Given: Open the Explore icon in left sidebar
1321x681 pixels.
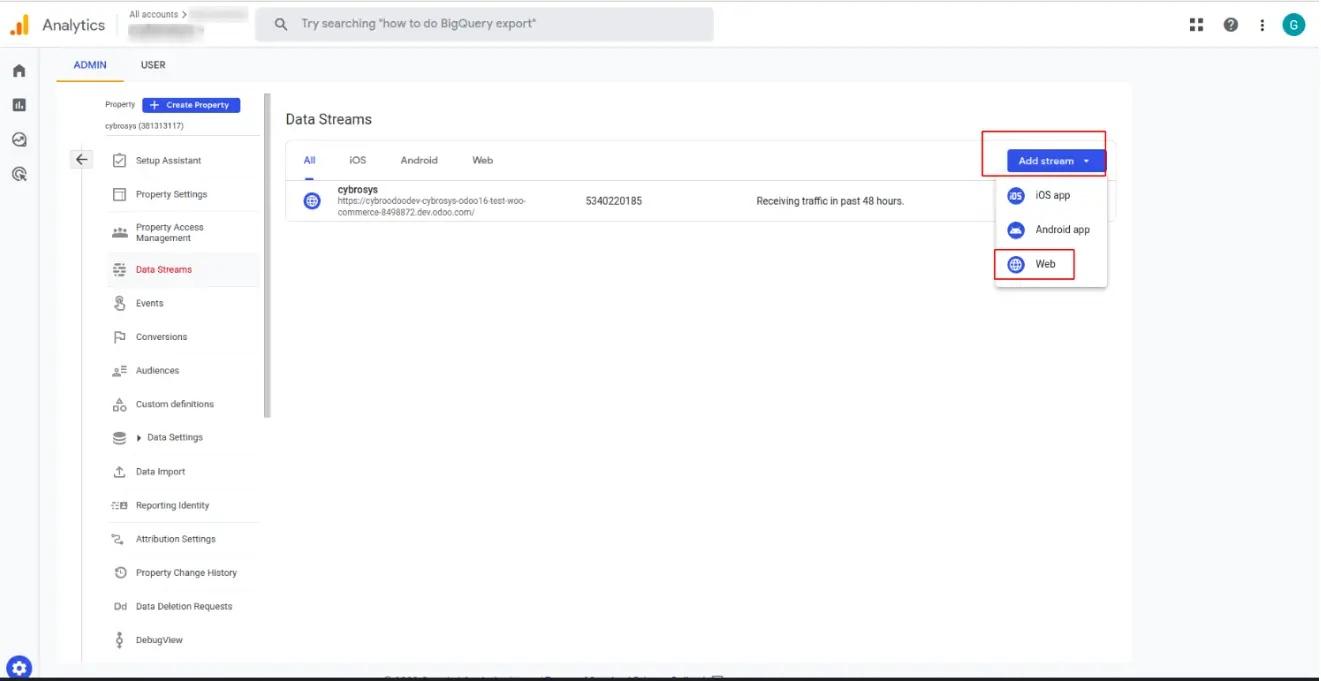Looking at the screenshot, I should [18, 139].
